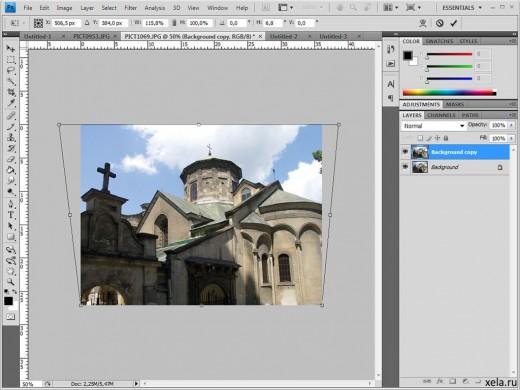Image resolution: width=520 pixels, height=390 pixels.
Task: Open the Opacity slider dropdown arrow
Action: [x=511, y=125]
